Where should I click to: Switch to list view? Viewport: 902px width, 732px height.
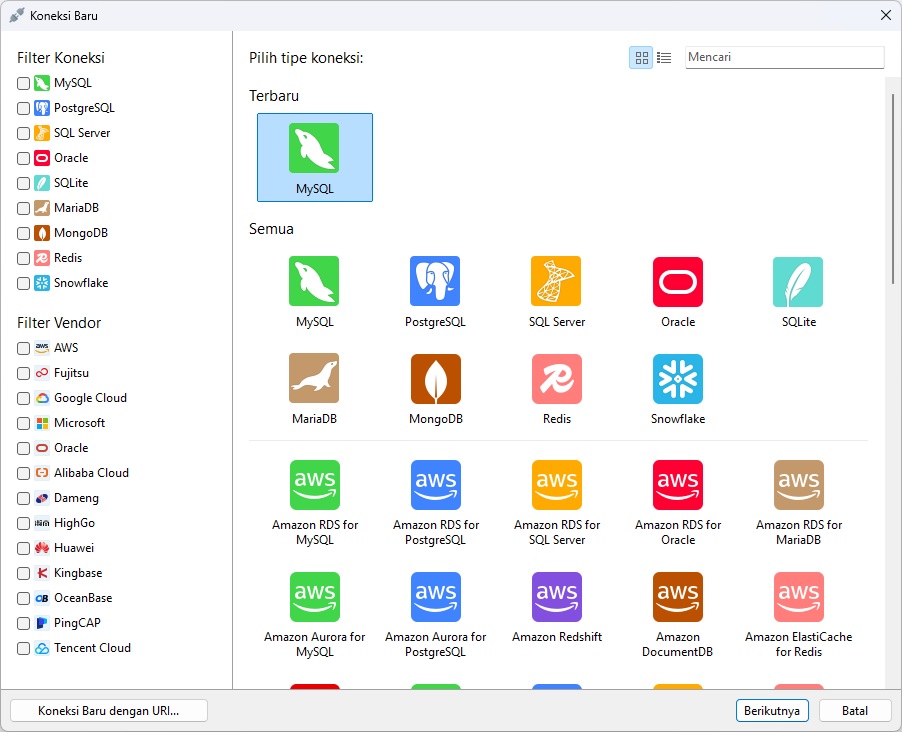(664, 58)
